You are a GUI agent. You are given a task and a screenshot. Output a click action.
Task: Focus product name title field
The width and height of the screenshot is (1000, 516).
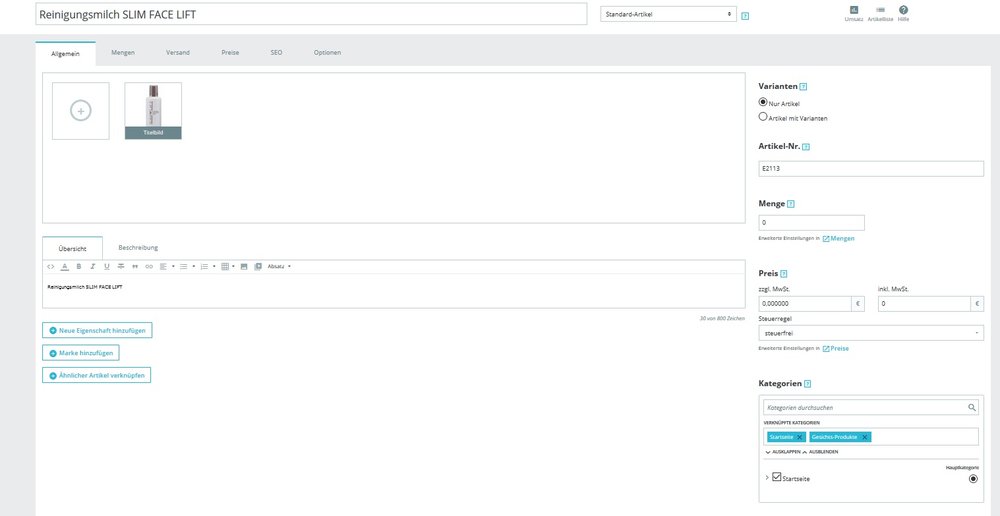(311, 14)
